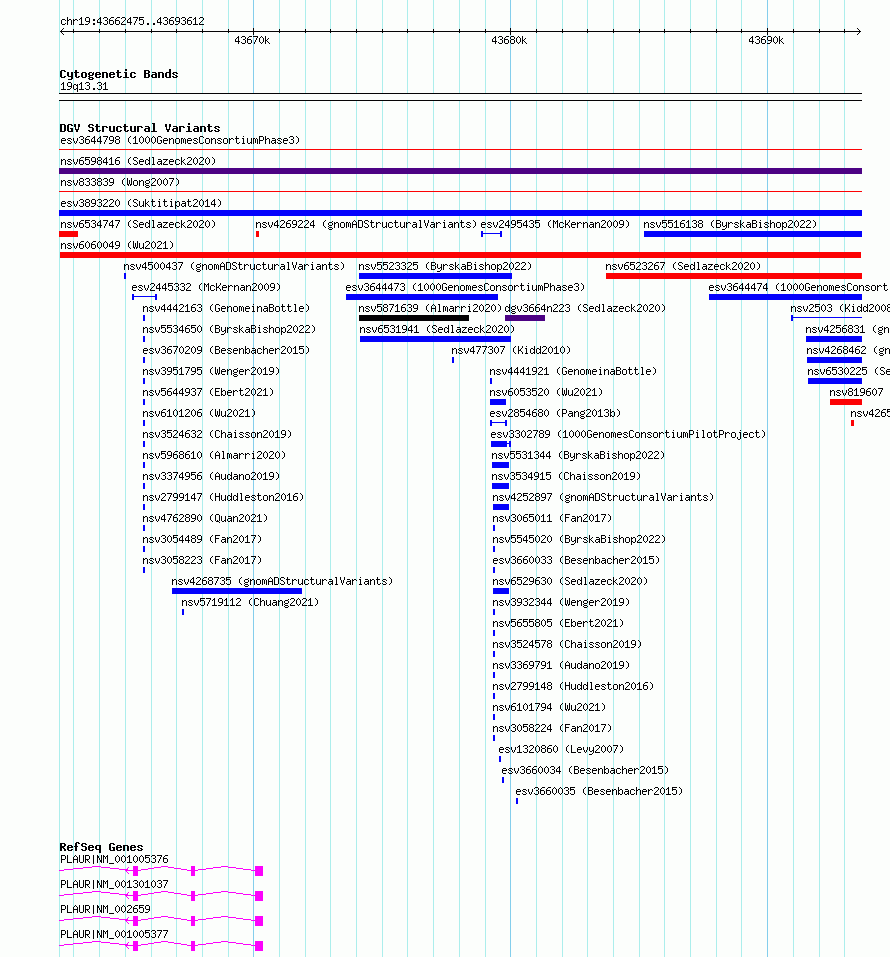Click nsv4252897 gnomAD variant label
The image size is (890, 957).
click(x=603, y=497)
